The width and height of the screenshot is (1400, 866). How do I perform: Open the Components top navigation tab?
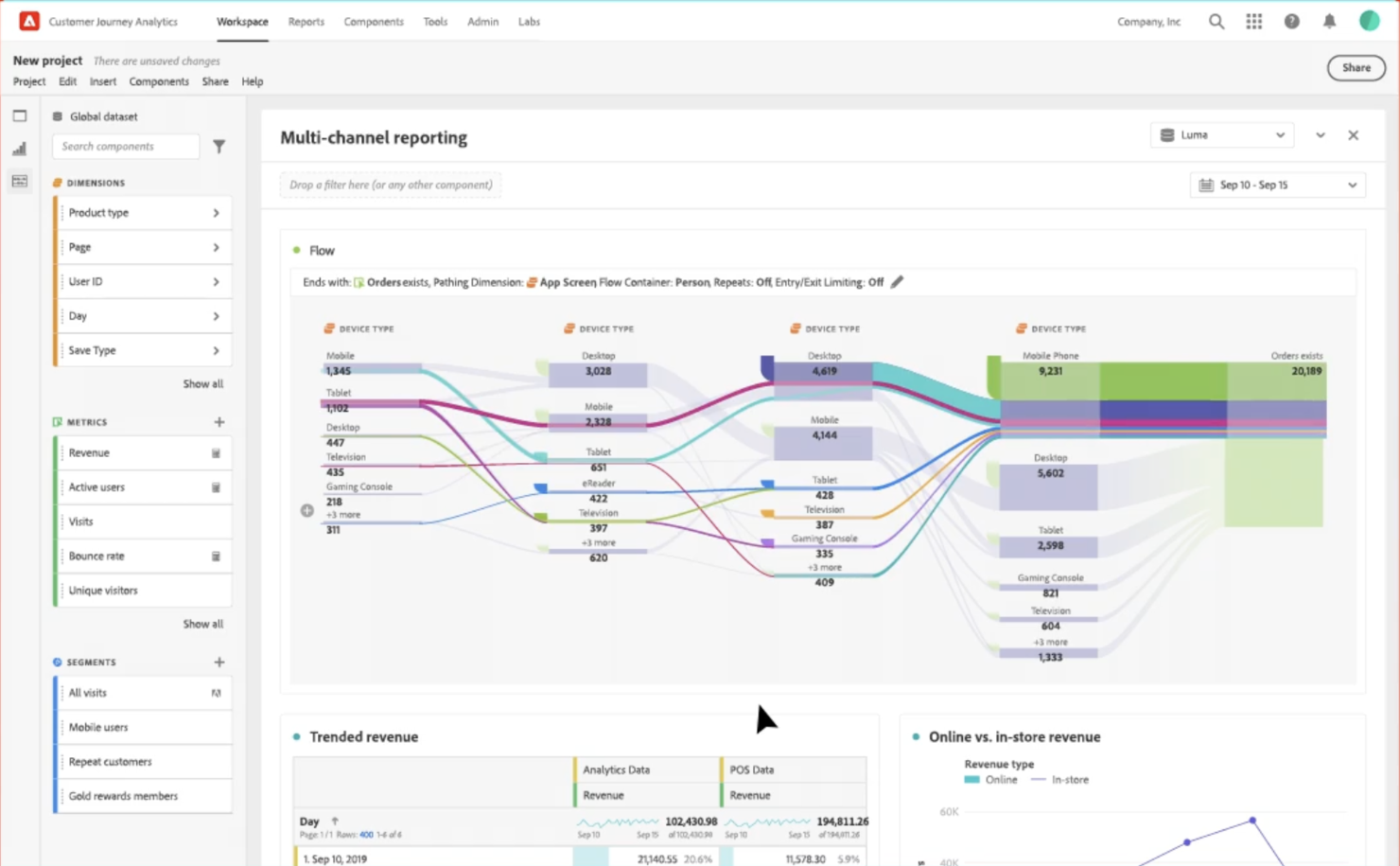pos(374,22)
